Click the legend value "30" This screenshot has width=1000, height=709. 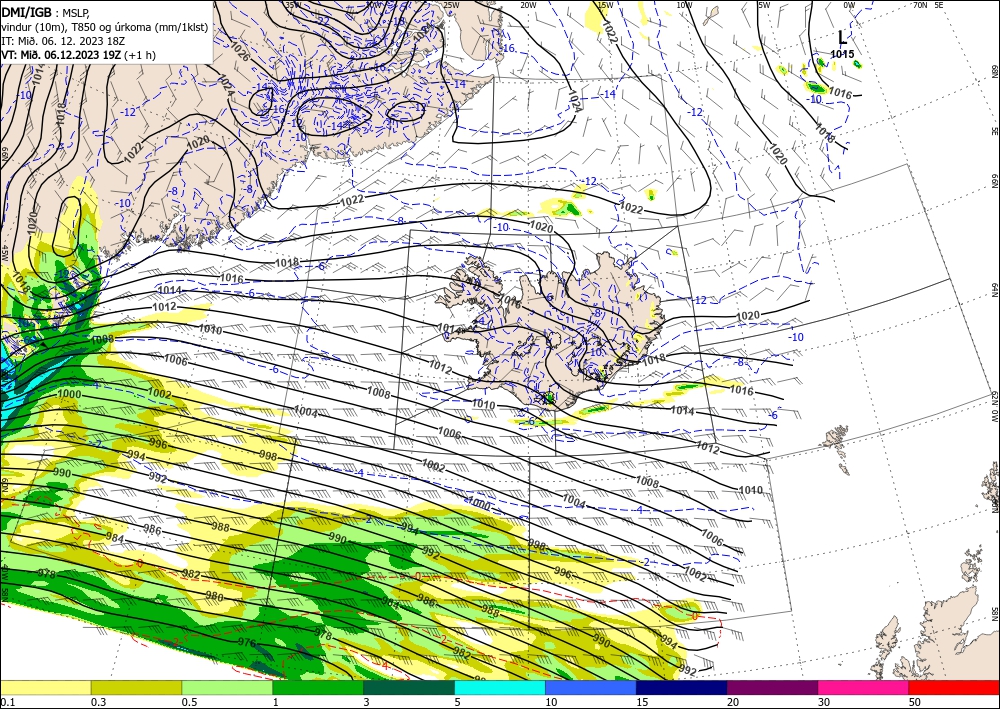823,702
